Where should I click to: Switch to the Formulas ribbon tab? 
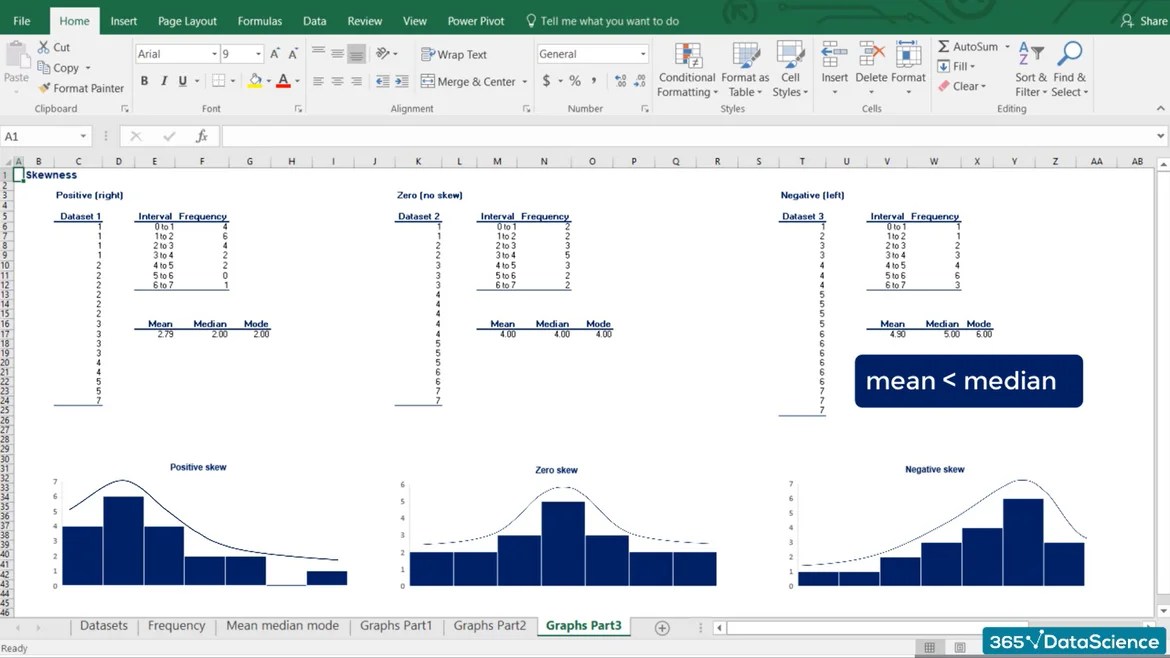259,20
